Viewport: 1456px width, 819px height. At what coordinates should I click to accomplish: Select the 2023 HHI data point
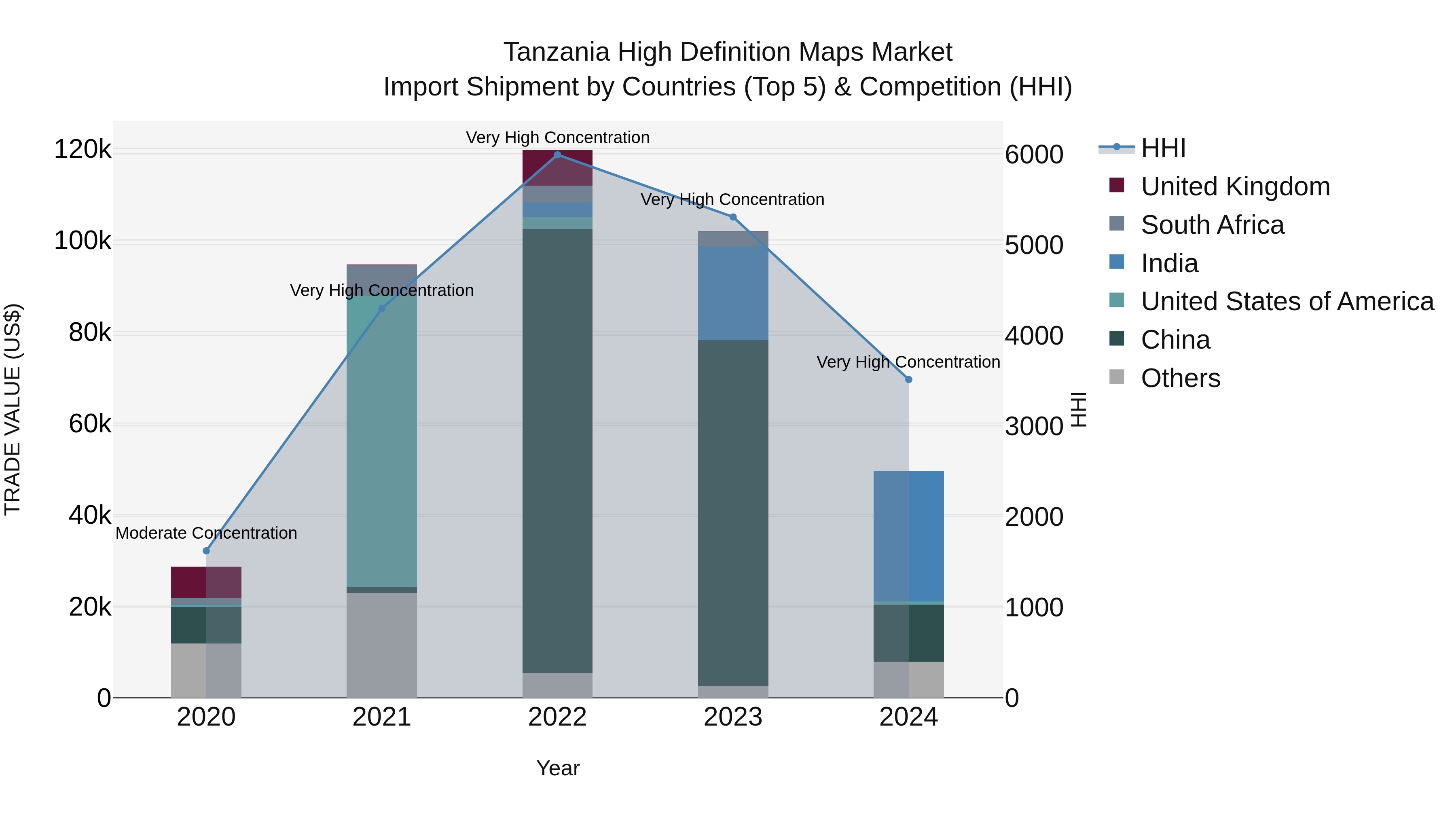733,217
